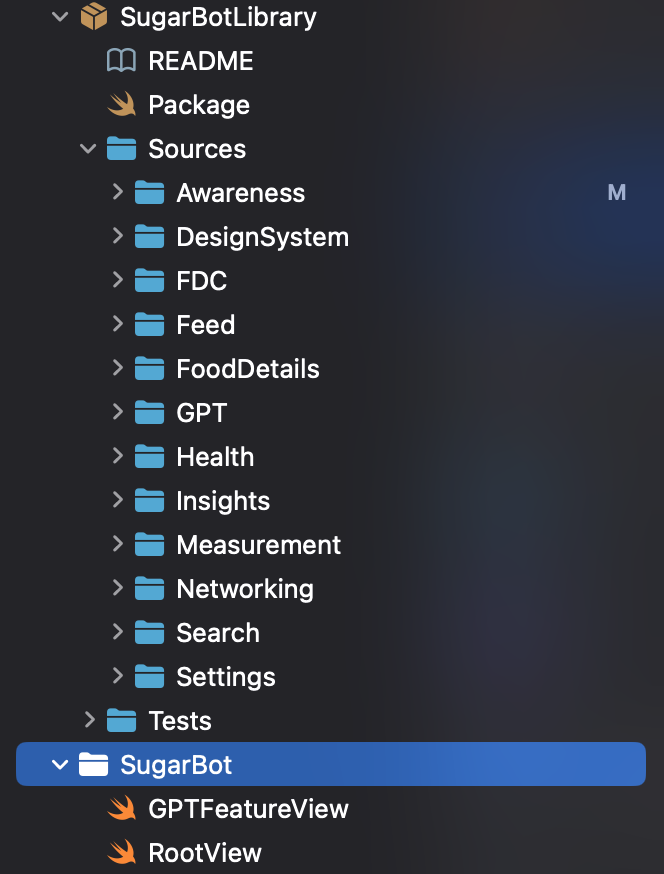Open the GPTFeatureView file
This screenshot has width=664, height=874.
(249, 808)
